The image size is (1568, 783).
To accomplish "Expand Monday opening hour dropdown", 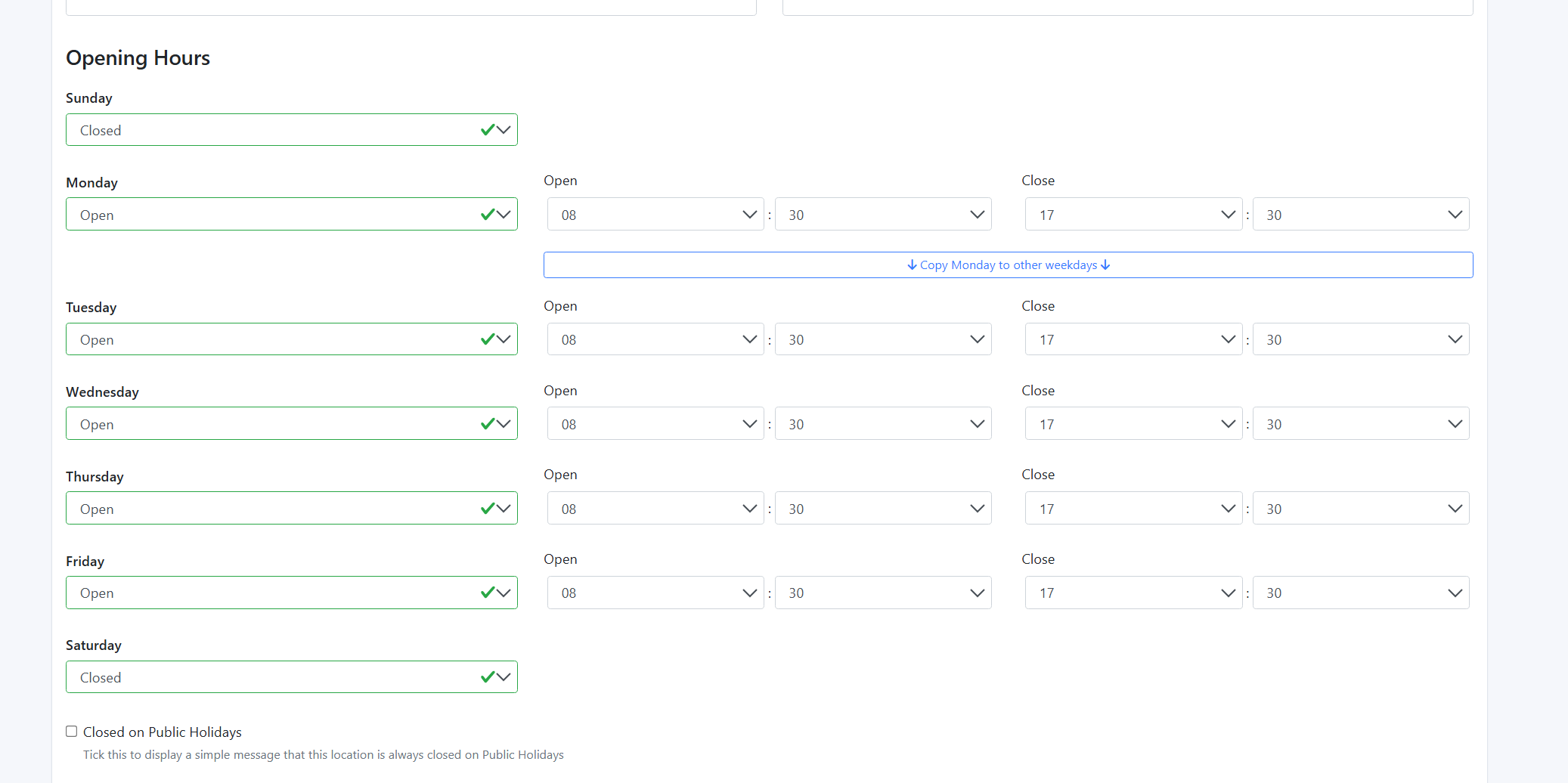I will (655, 215).
